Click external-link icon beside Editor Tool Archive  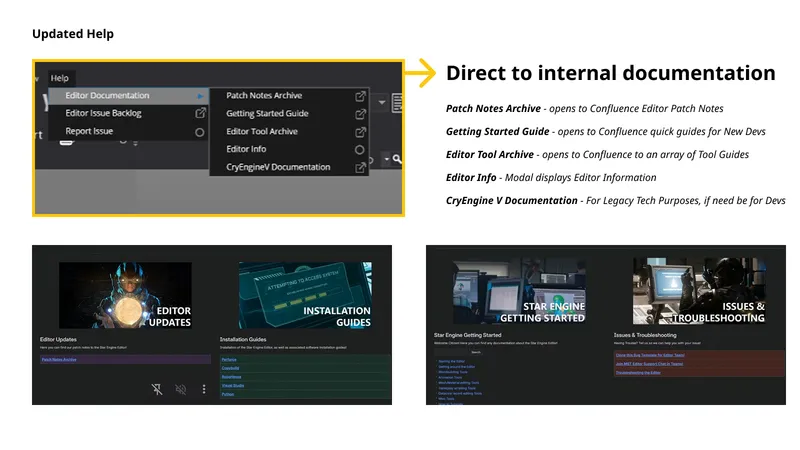(360, 132)
